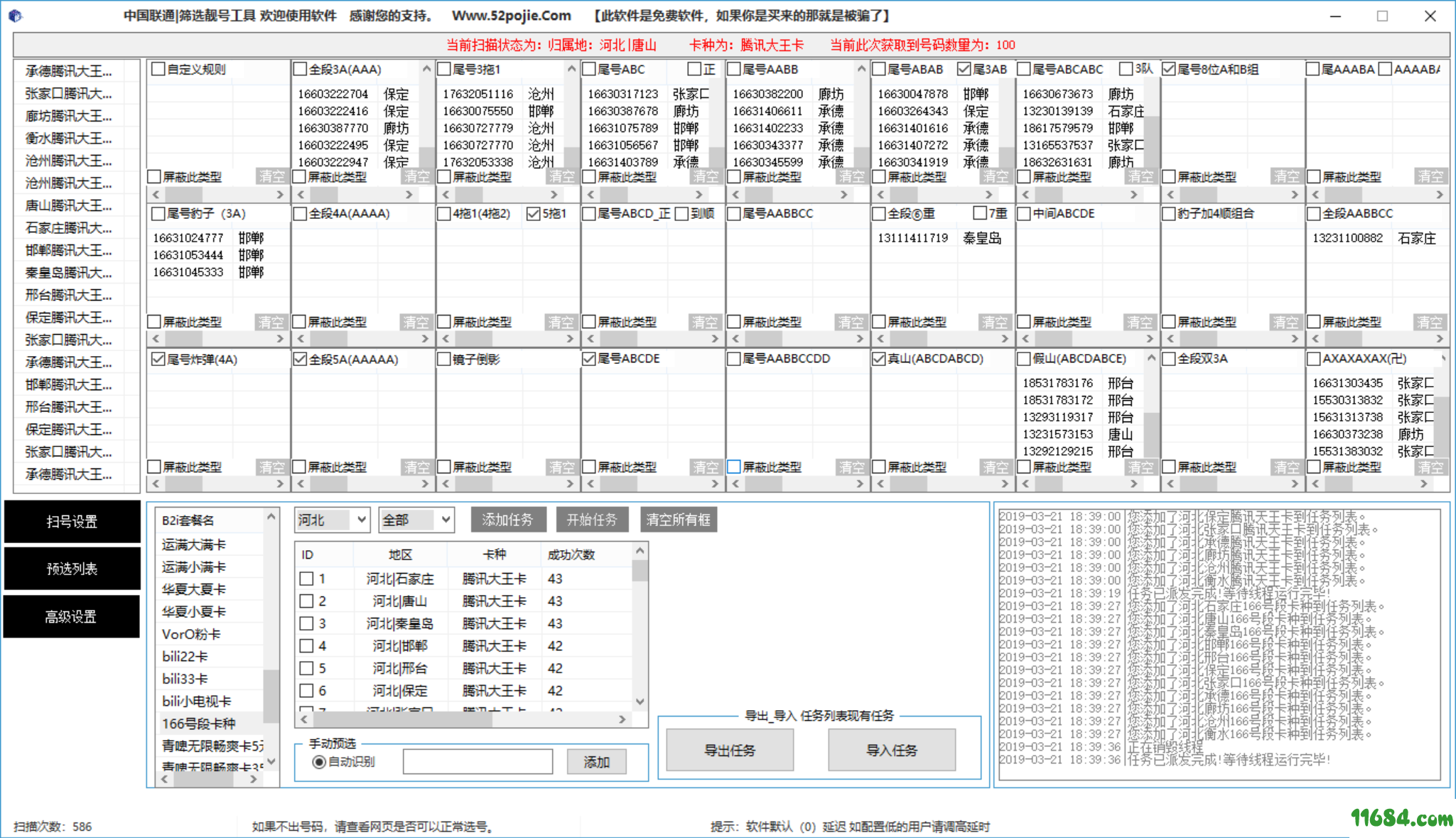This screenshot has width=1456, height=838.
Task: Click the 导出任务 button
Action: [730, 750]
